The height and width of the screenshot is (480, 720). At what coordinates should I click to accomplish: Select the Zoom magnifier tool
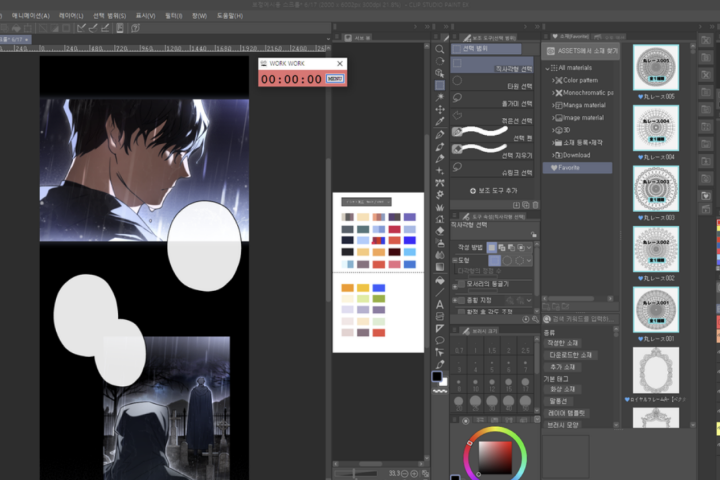coord(439,49)
